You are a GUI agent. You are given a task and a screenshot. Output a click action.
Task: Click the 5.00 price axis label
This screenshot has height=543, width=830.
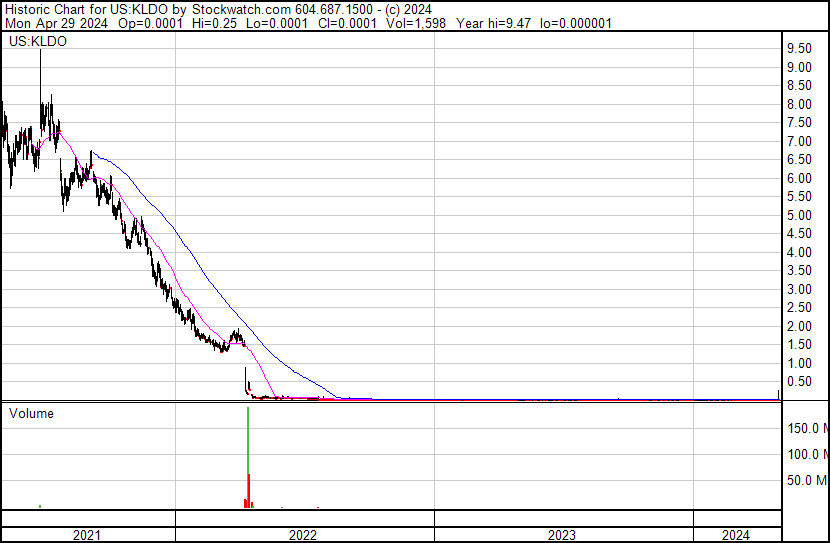[x=798, y=216]
